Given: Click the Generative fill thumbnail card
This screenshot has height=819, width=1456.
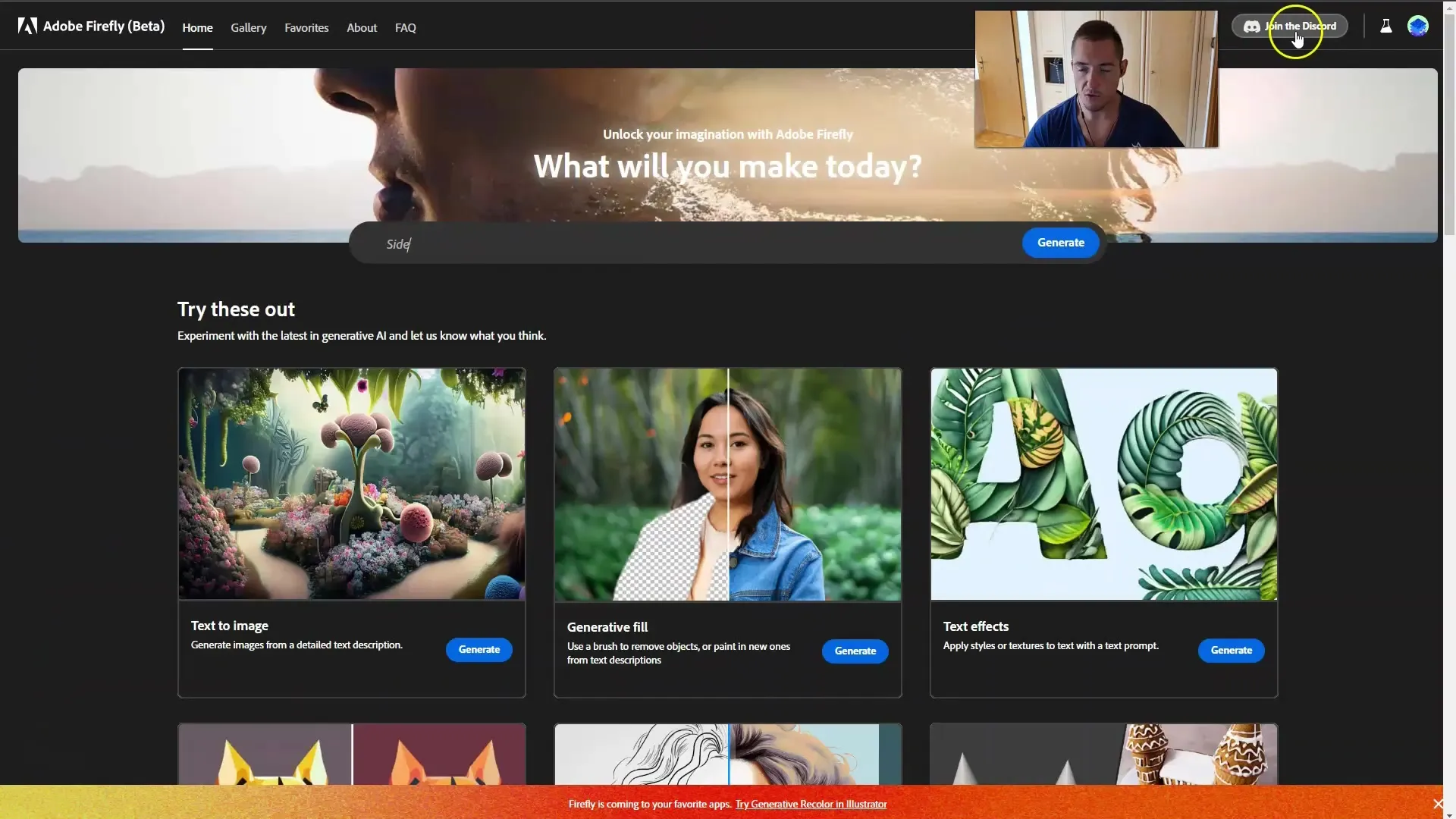Looking at the screenshot, I should 728,484.
